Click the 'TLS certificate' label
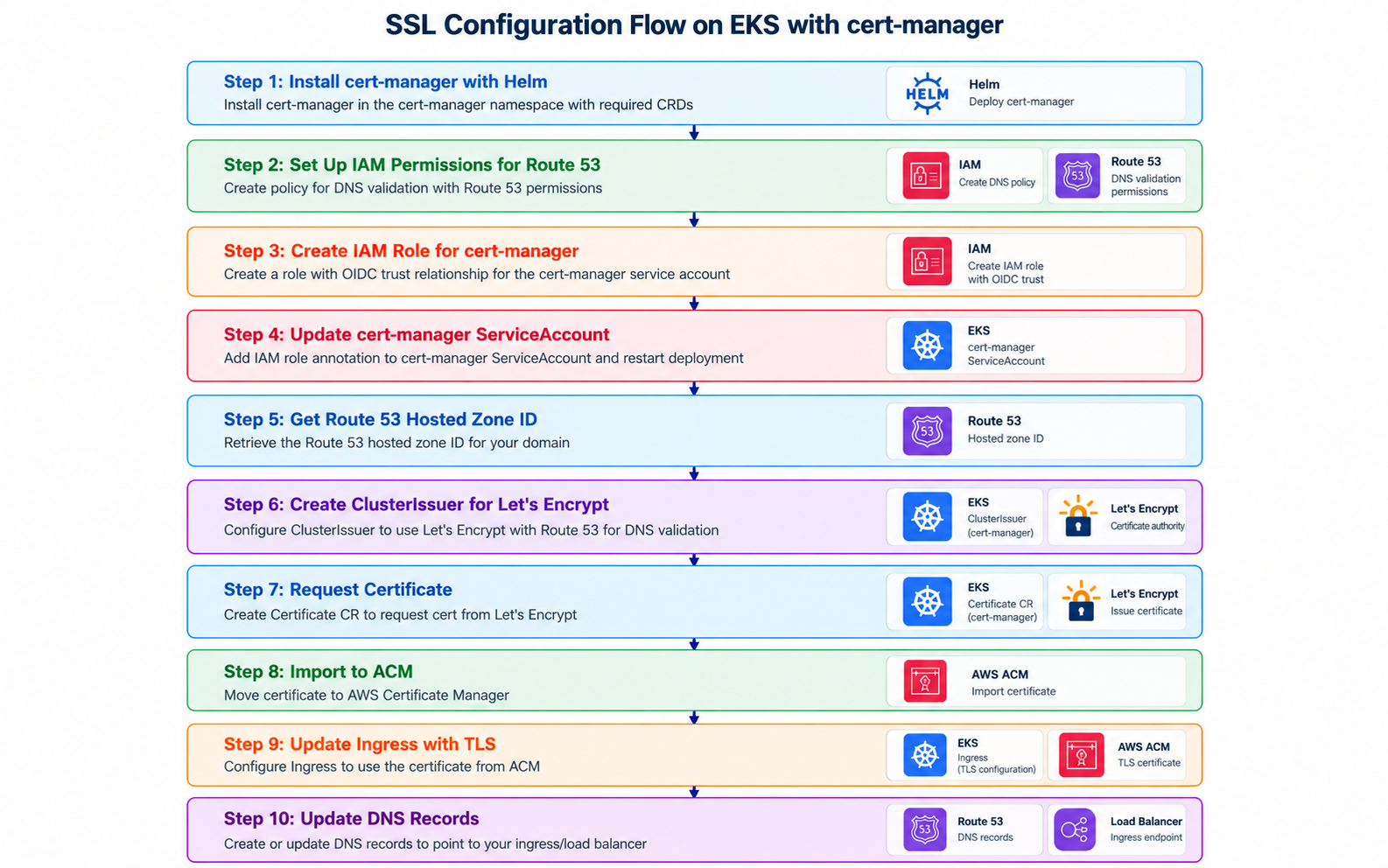The image size is (1388, 868). [x=1149, y=763]
